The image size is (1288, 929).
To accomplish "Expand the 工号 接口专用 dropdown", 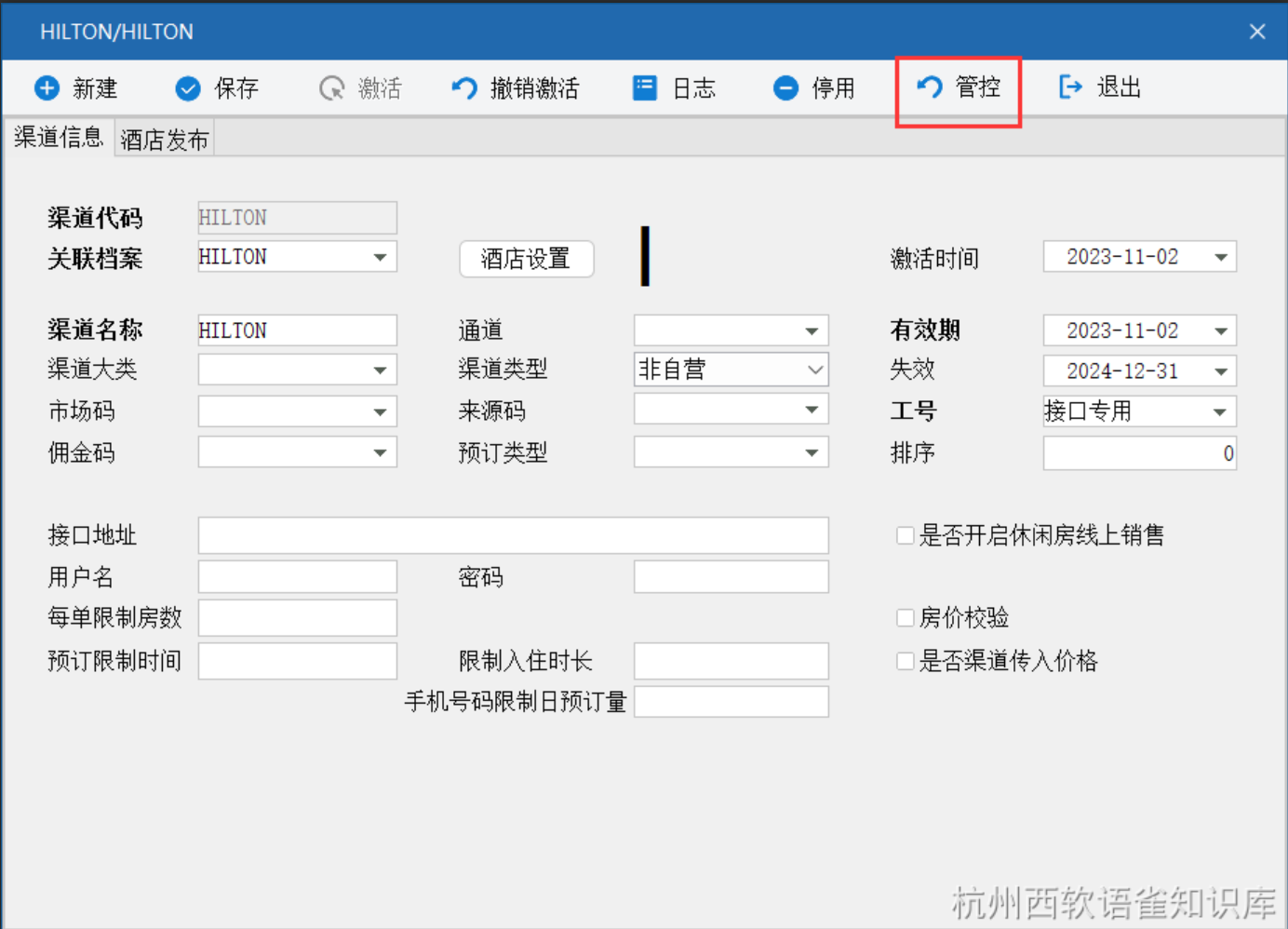I will (x=1219, y=411).
